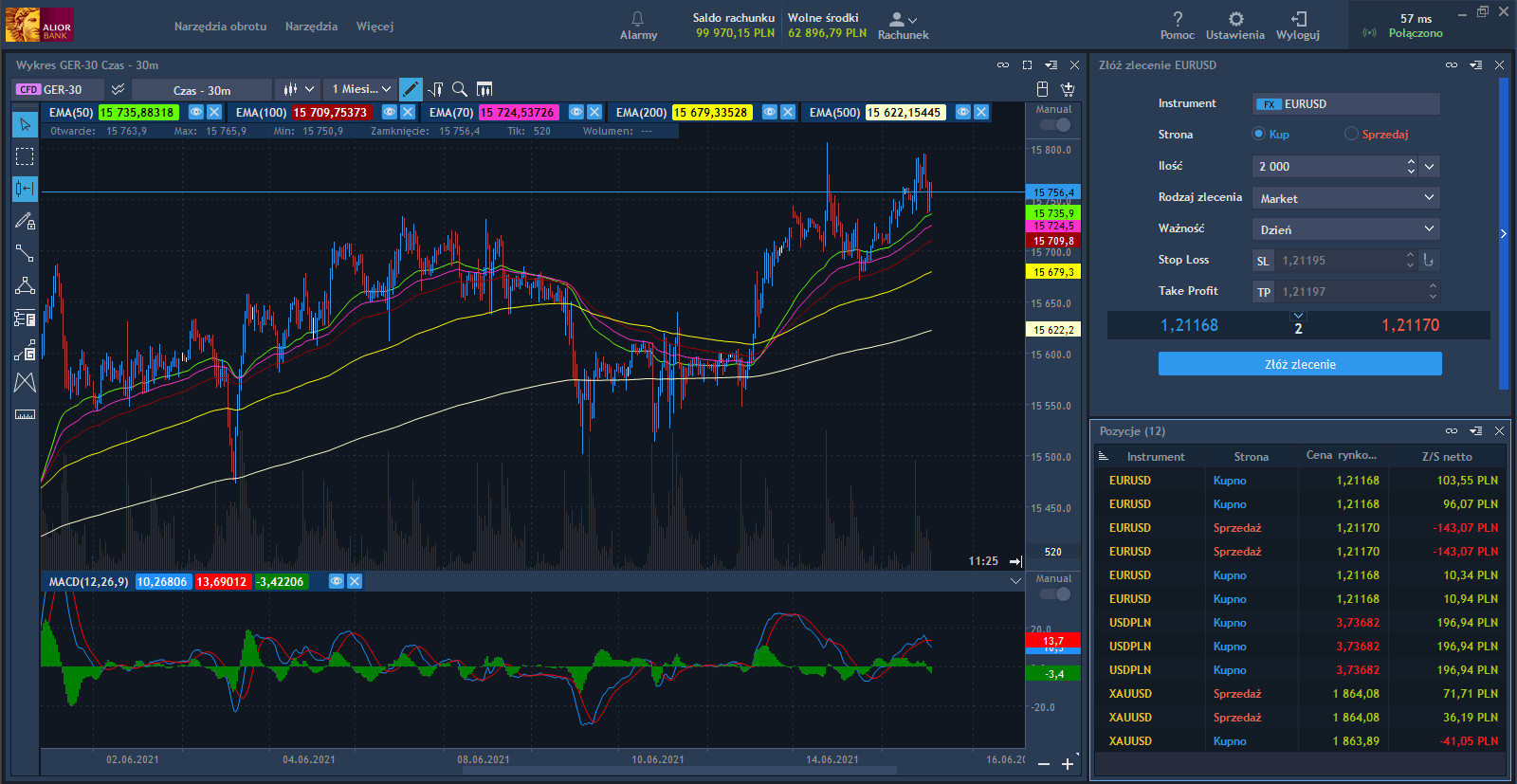
Task: Open the text list tool
Action: click(x=25, y=318)
